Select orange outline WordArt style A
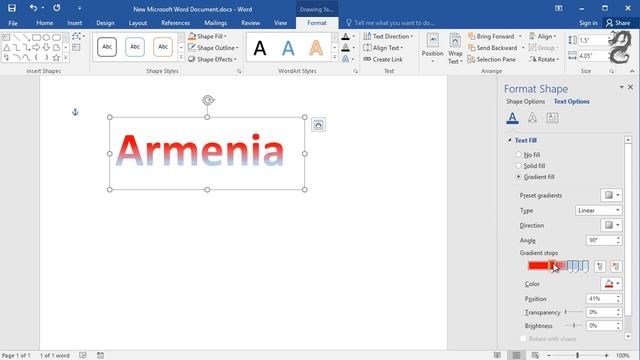The width and height of the screenshot is (640, 360). (x=316, y=48)
